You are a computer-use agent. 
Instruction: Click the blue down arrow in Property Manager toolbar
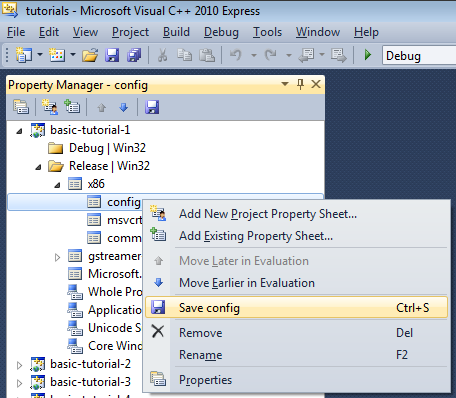pos(124,107)
